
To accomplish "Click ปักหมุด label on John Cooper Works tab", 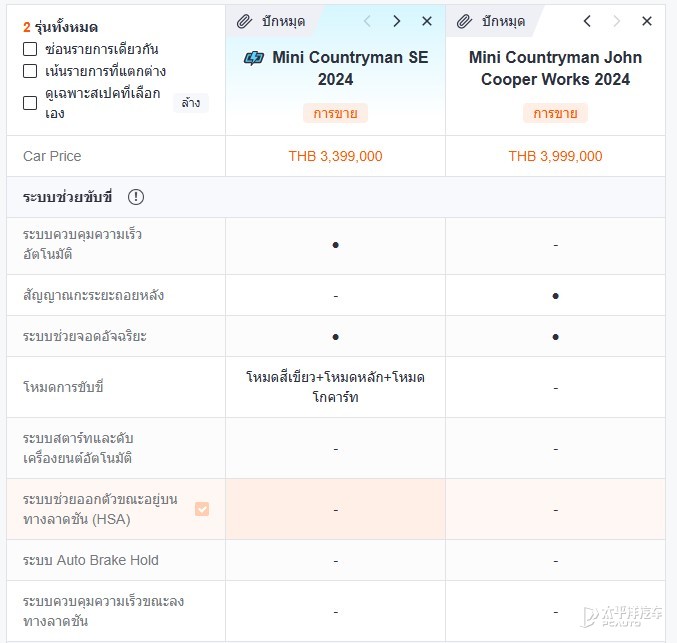I will click(x=503, y=21).
